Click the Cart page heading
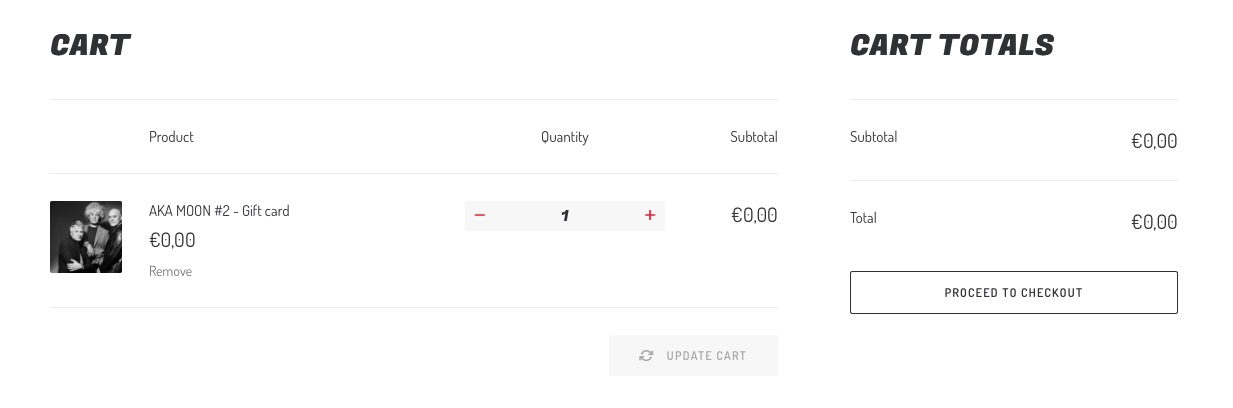 90,45
